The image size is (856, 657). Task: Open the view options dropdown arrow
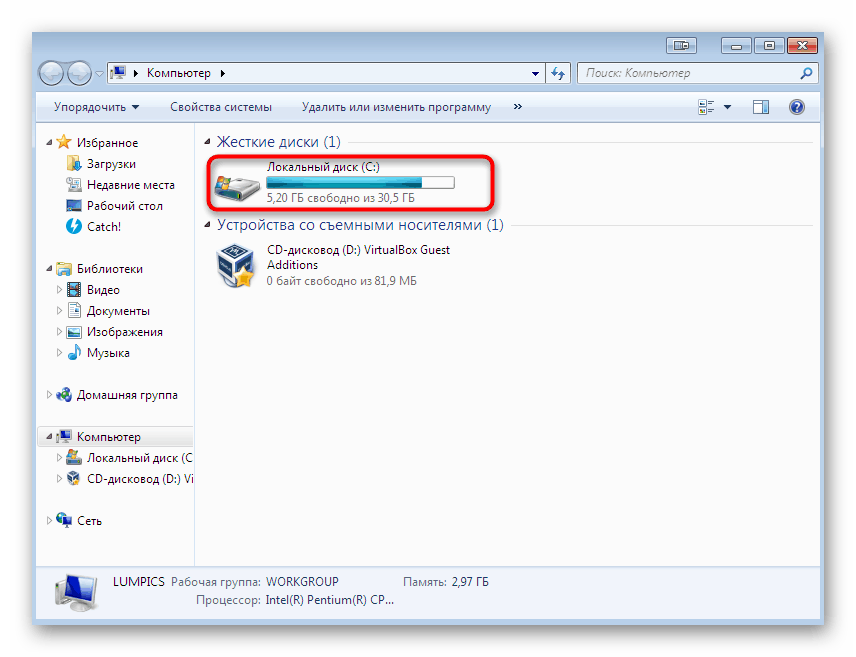(727, 107)
